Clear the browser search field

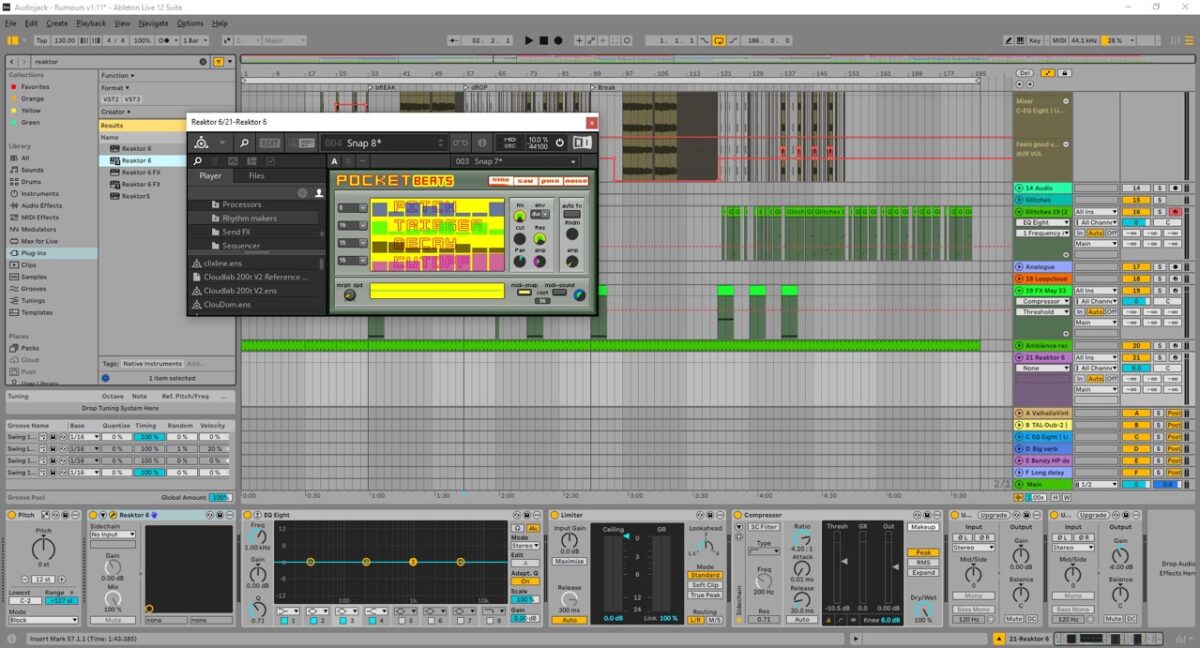tap(202, 61)
